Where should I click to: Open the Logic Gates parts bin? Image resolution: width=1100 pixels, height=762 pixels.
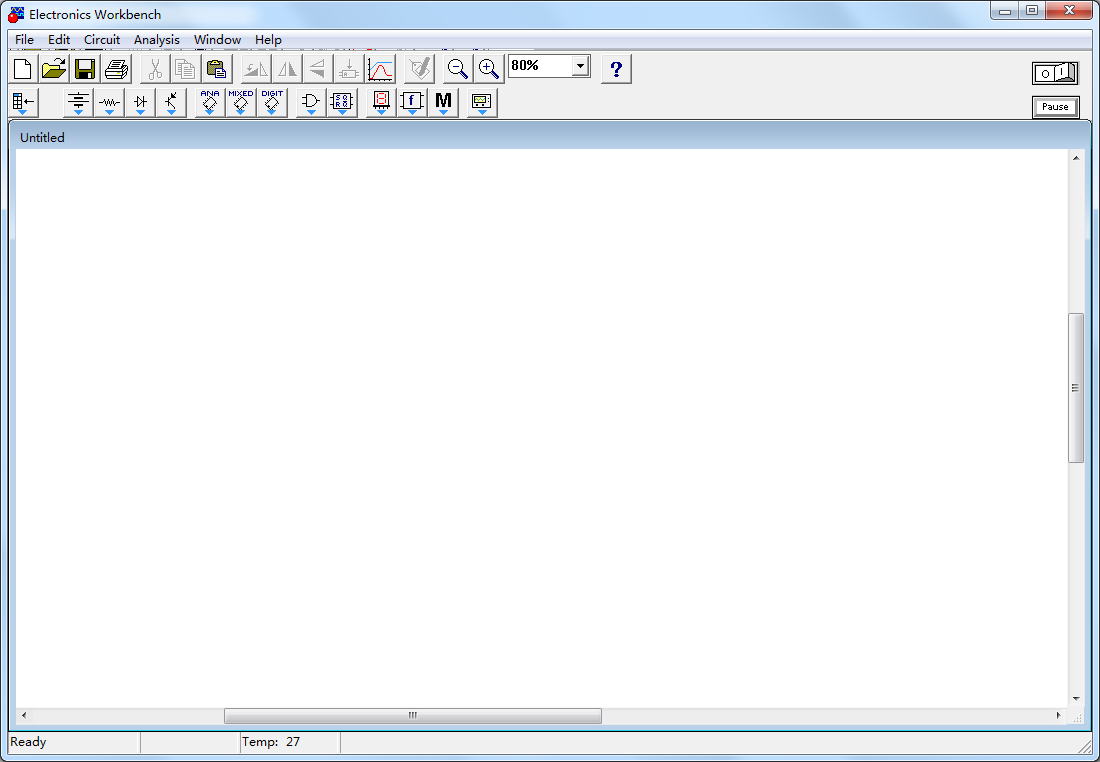pyautogui.click(x=311, y=102)
